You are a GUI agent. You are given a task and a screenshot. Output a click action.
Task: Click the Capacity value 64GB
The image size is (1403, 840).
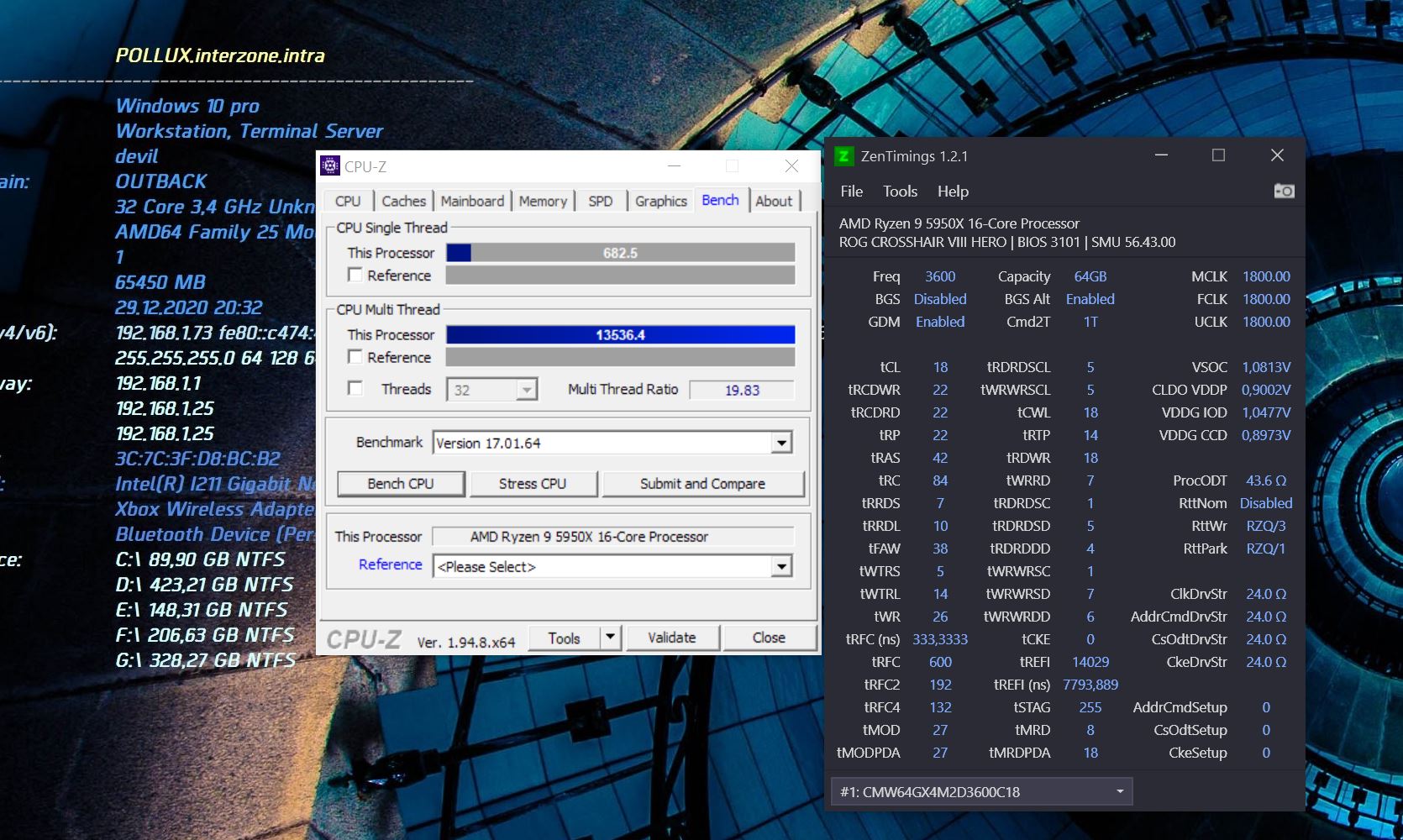click(x=1090, y=276)
